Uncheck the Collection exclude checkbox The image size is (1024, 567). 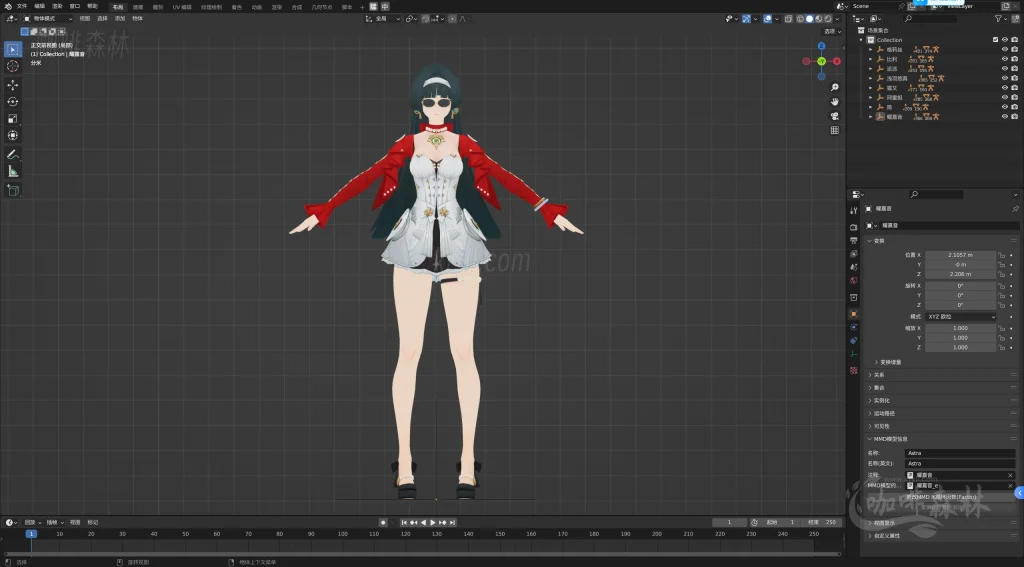995,40
